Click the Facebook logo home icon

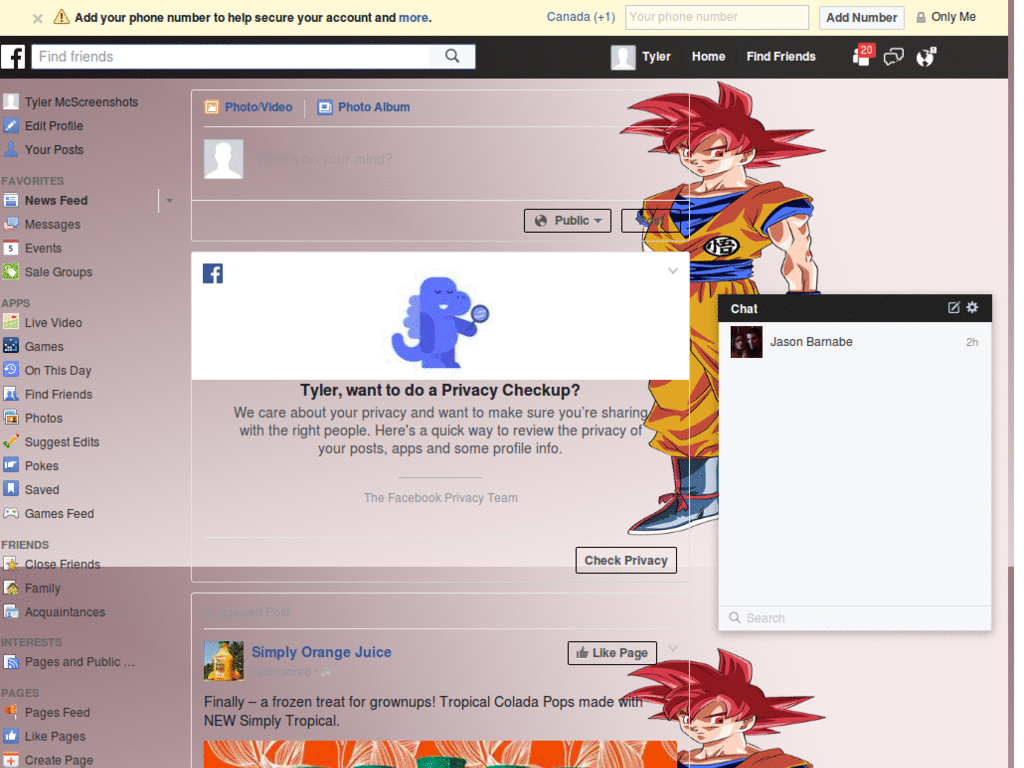tap(14, 57)
